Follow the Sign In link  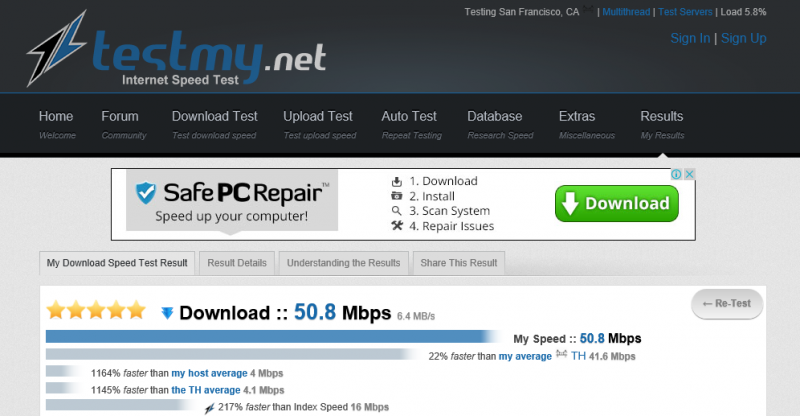coord(690,38)
